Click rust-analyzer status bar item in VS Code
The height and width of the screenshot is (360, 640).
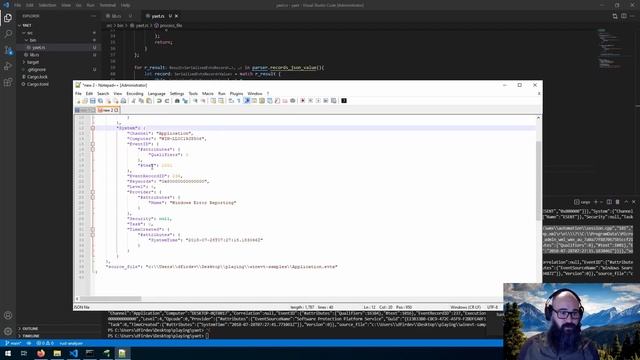tap(71, 343)
